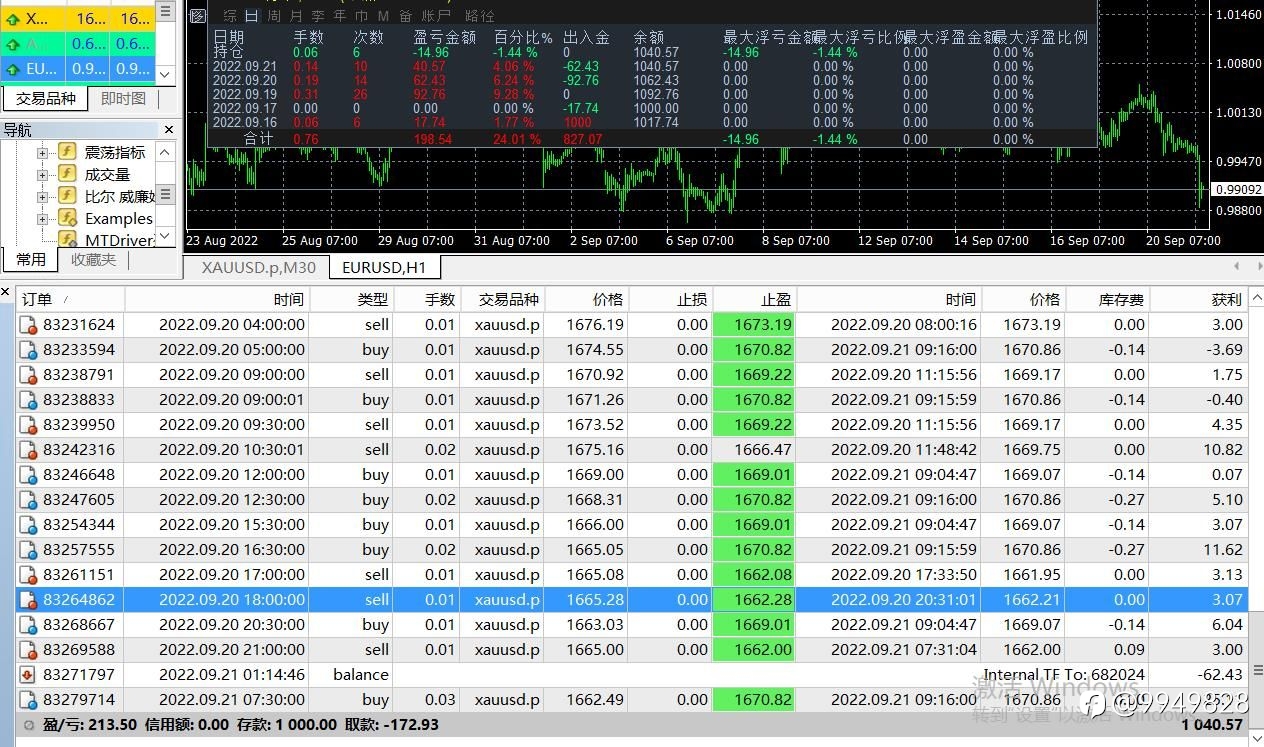This screenshot has height=747, width=1264.
Task: Click the order icon beside 83269588
Action: [x=29, y=650]
